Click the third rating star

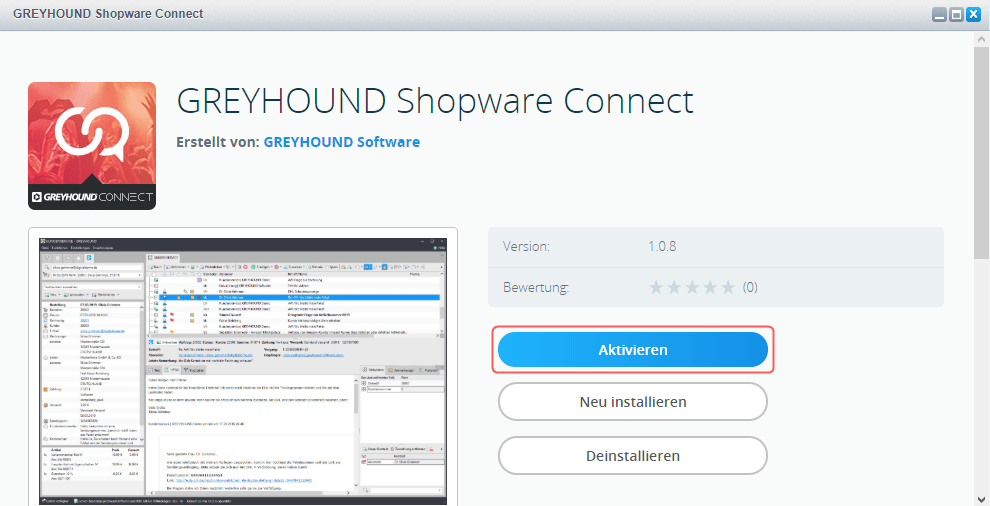[x=693, y=287]
